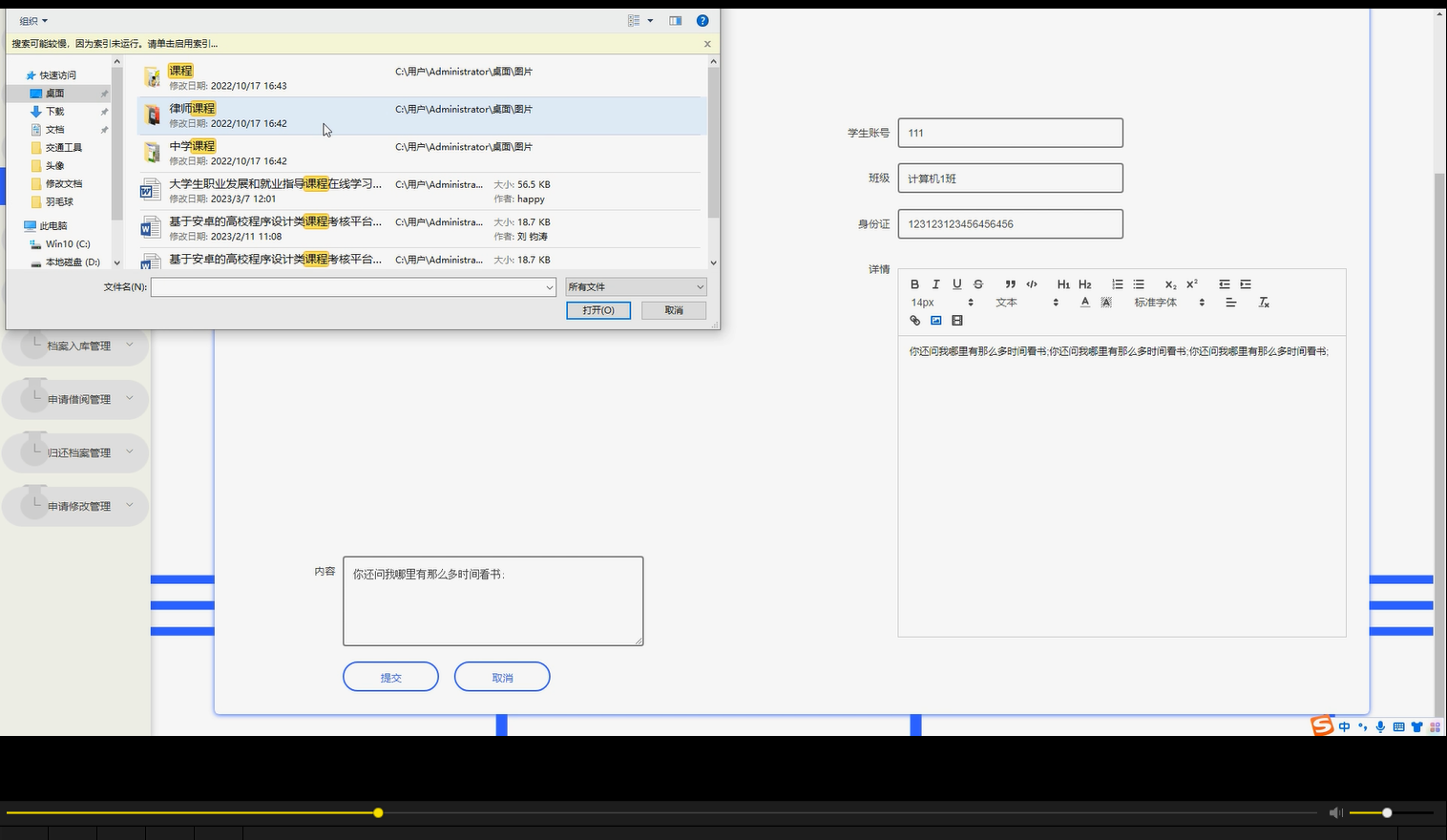
Task: Expand the 标准字体 font family dropdown
Action: (1160, 302)
